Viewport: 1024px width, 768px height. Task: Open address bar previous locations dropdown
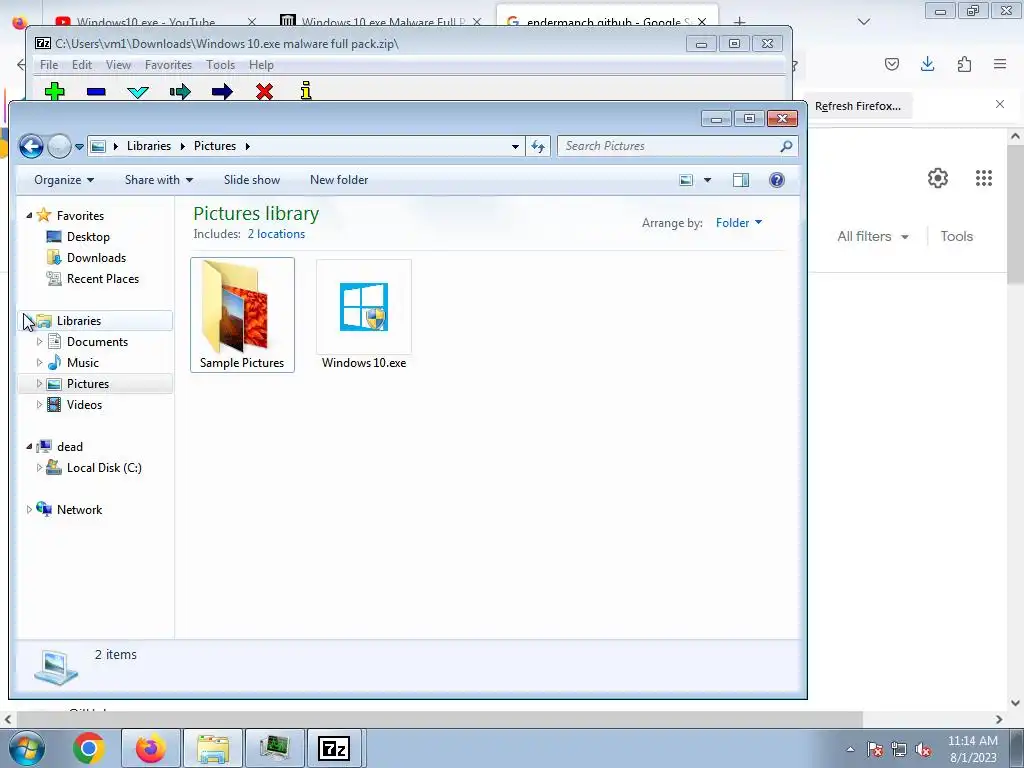[x=515, y=146]
